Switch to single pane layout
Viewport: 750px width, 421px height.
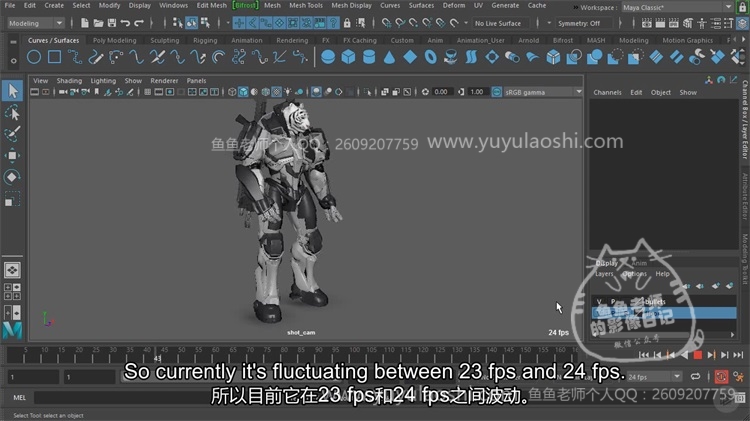tap(12, 270)
